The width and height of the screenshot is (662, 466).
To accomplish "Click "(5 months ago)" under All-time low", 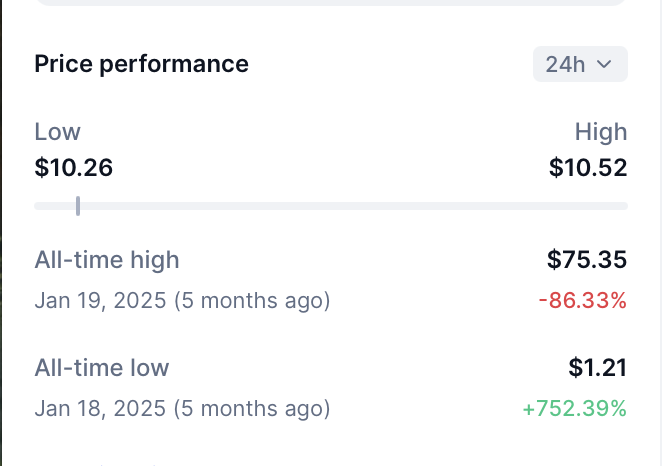I will click(x=252, y=408).
